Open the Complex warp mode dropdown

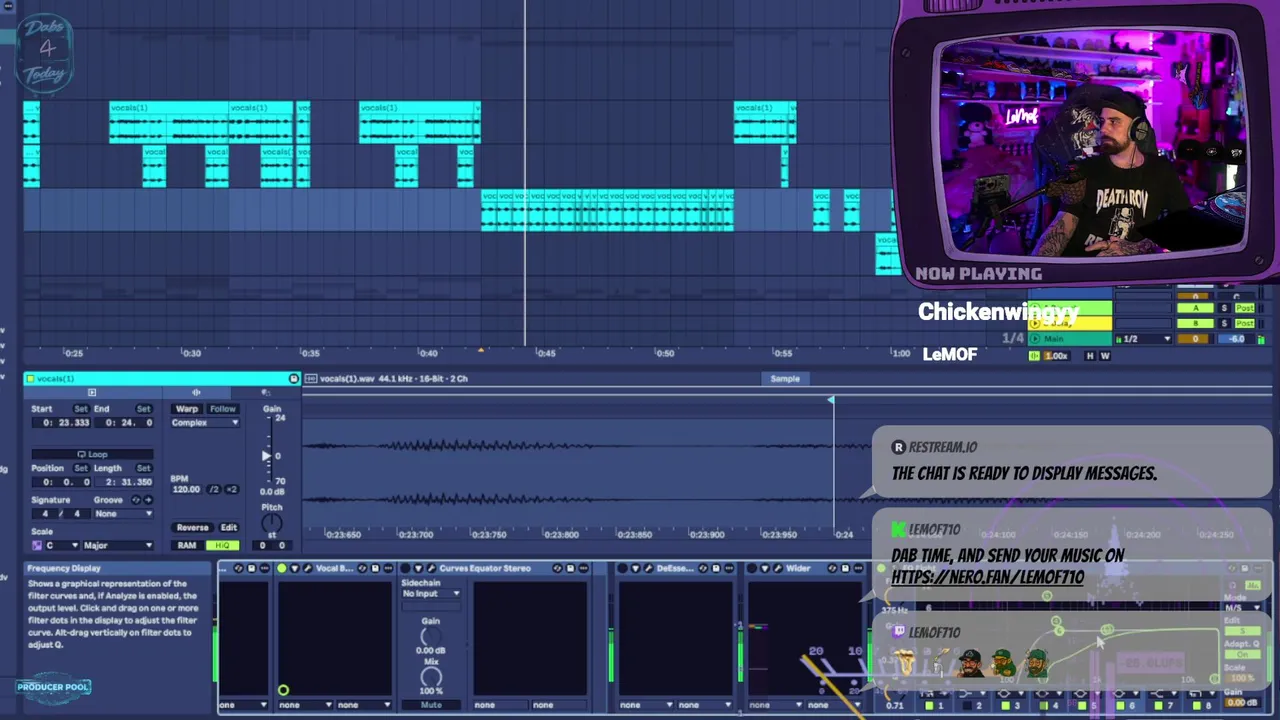[205, 423]
